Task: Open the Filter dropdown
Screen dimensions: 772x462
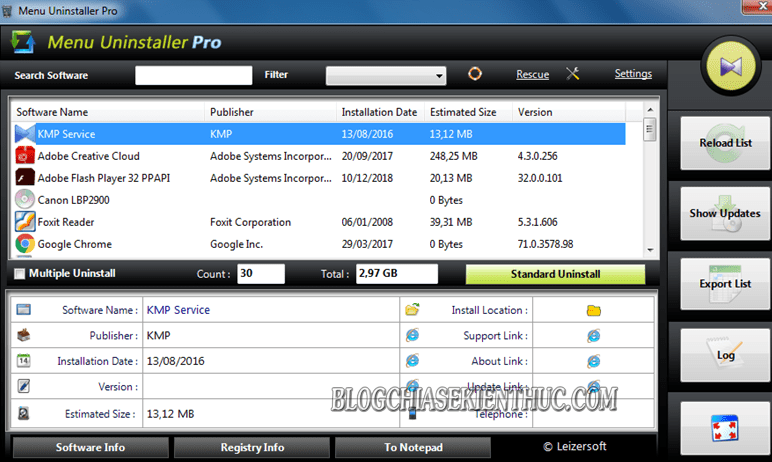Action: tap(386, 75)
